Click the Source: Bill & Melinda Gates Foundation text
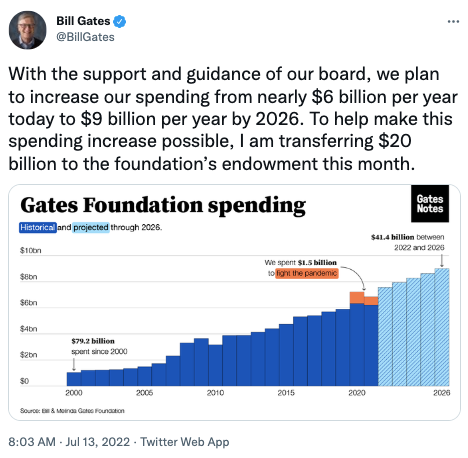 pyautogui.click(x=72, y=410)
